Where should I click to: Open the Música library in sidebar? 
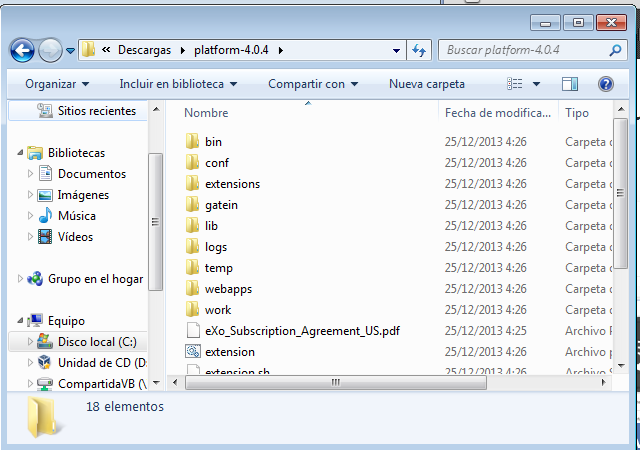coord(76,216)
